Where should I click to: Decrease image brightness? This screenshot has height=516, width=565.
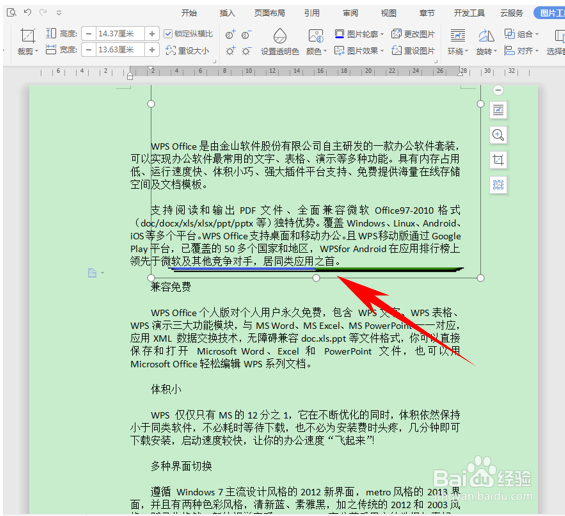(246, 50)
